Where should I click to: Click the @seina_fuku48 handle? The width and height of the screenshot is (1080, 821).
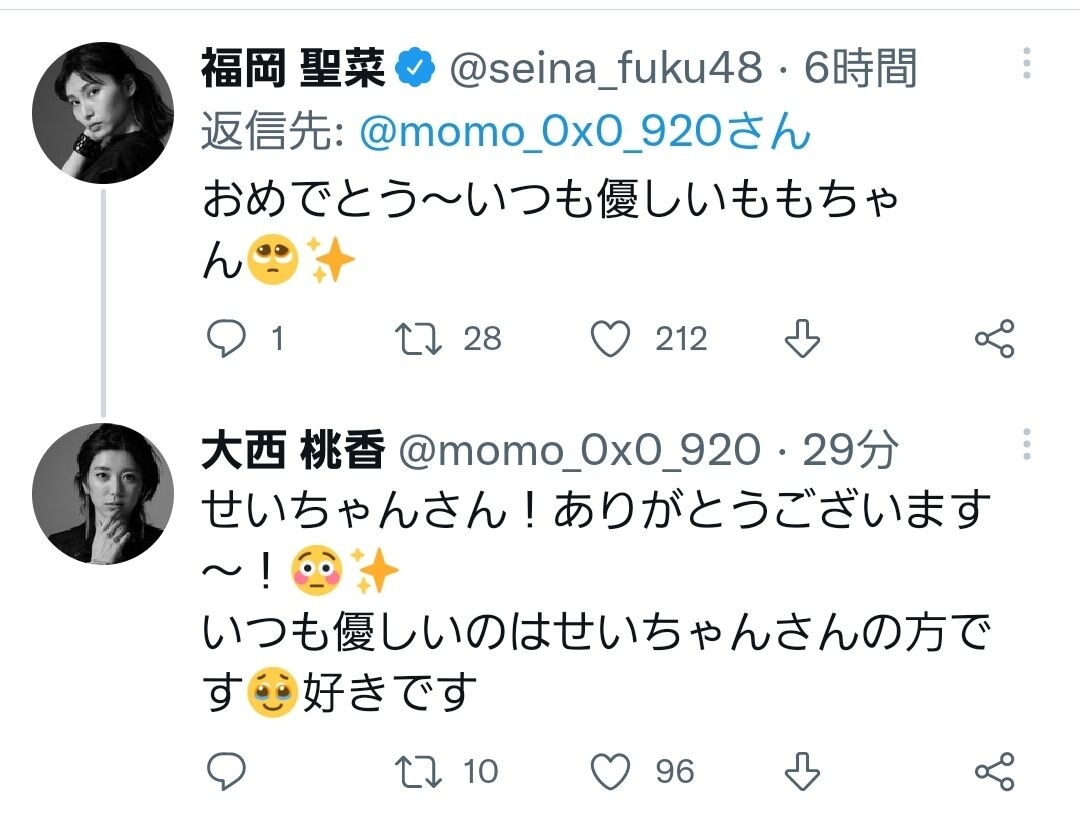tap(606, 69)
